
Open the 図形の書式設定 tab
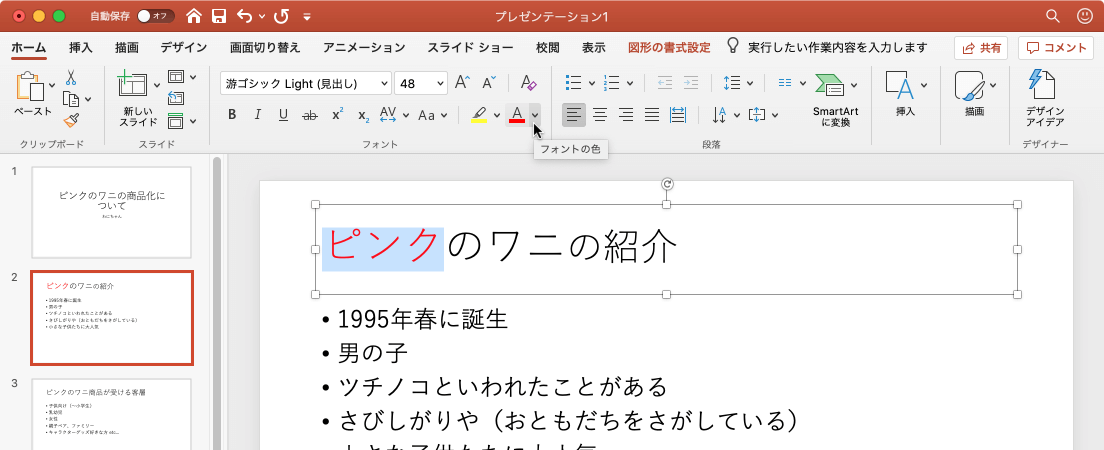pyautogui.click(x=670, y=47)
